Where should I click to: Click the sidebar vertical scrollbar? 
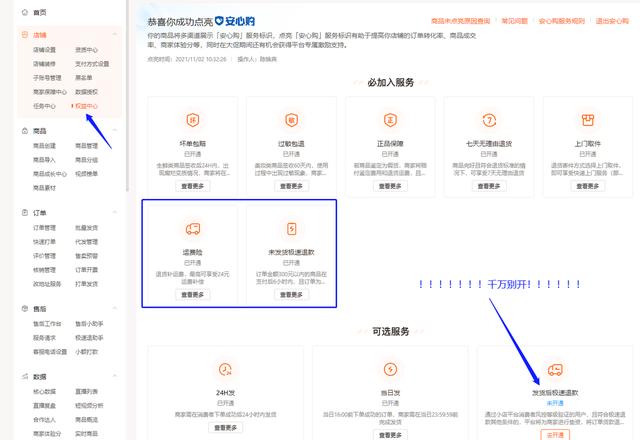[x=126, y=100]
